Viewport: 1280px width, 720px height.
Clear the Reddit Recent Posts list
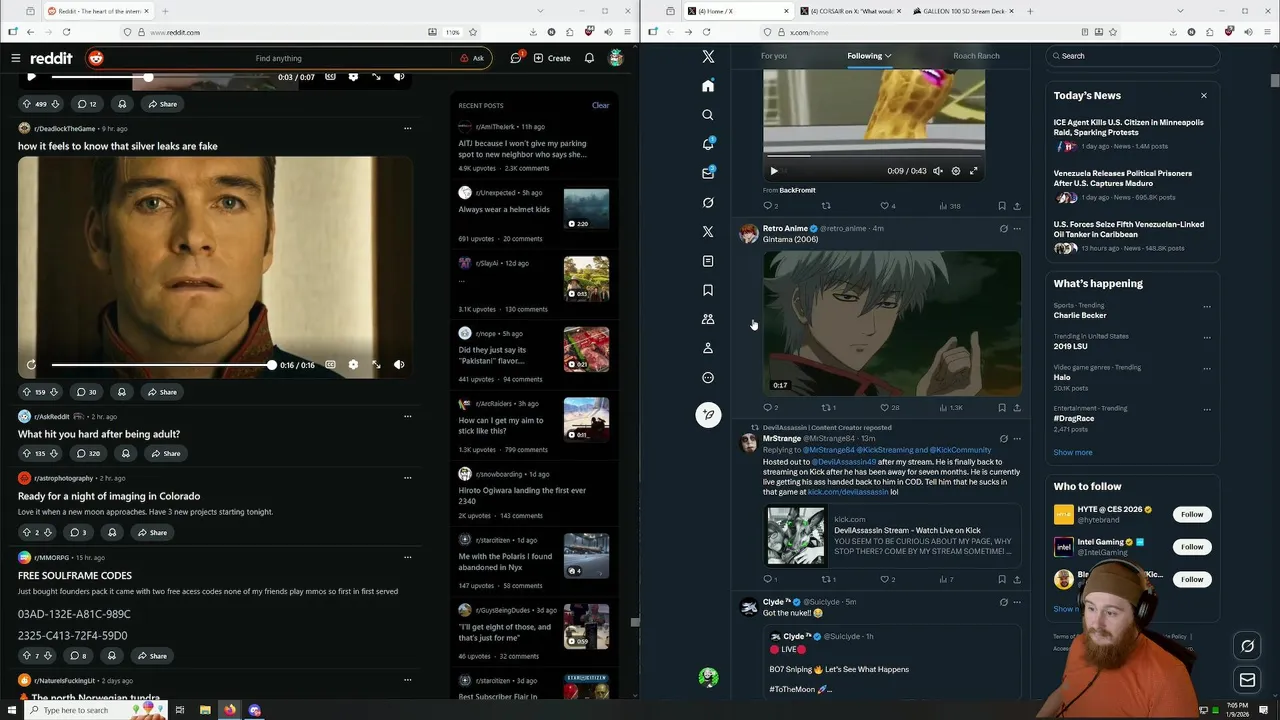pyautogui.click(x=600, y=105)
